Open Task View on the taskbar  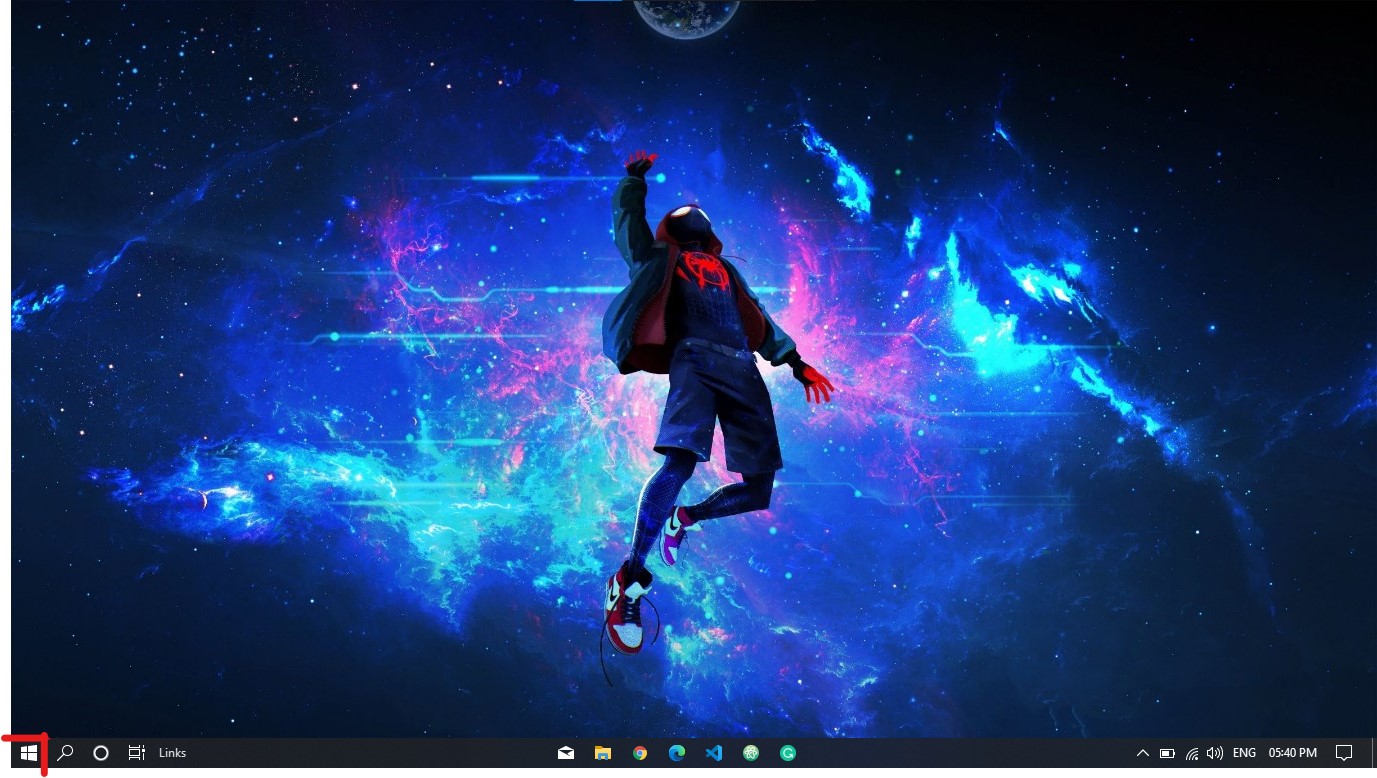coord(137,753)
